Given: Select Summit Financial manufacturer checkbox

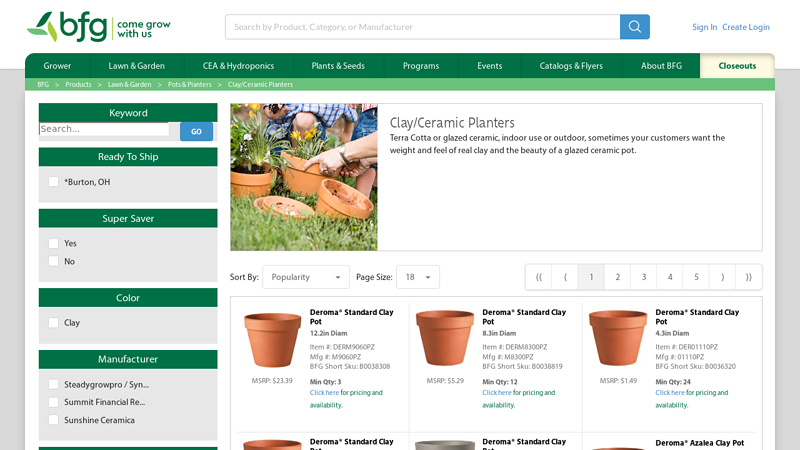Looking at the screenshot, I should pos(54,402).
